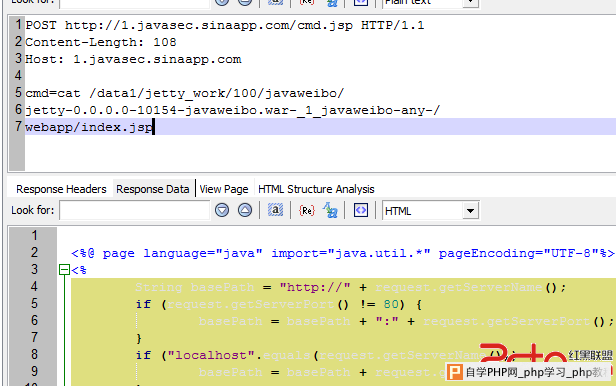The height and width of the screenshot is (386, 616).
Task: Click the jetty-0.0.0.0-10154-javaweibo.war line
Action: coord(233,110)
